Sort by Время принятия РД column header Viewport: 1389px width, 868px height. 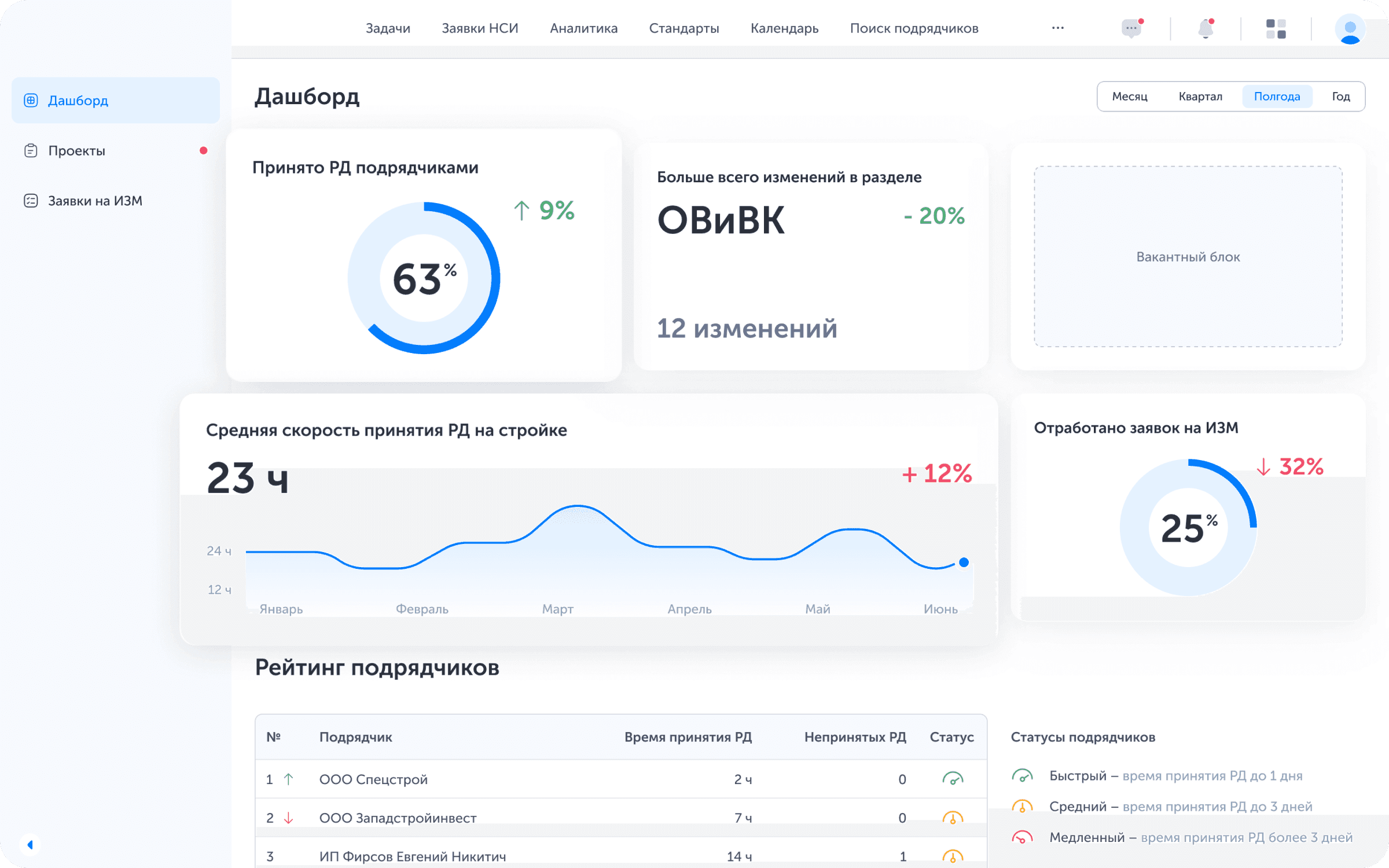click(x=688, y=737)
